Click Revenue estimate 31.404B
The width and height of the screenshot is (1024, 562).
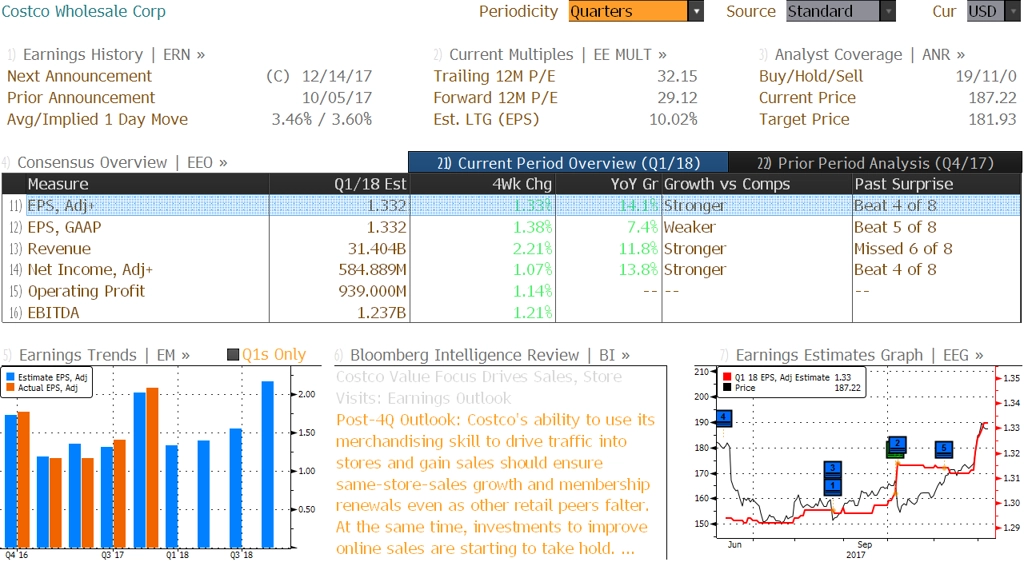[x=377, y=249]
